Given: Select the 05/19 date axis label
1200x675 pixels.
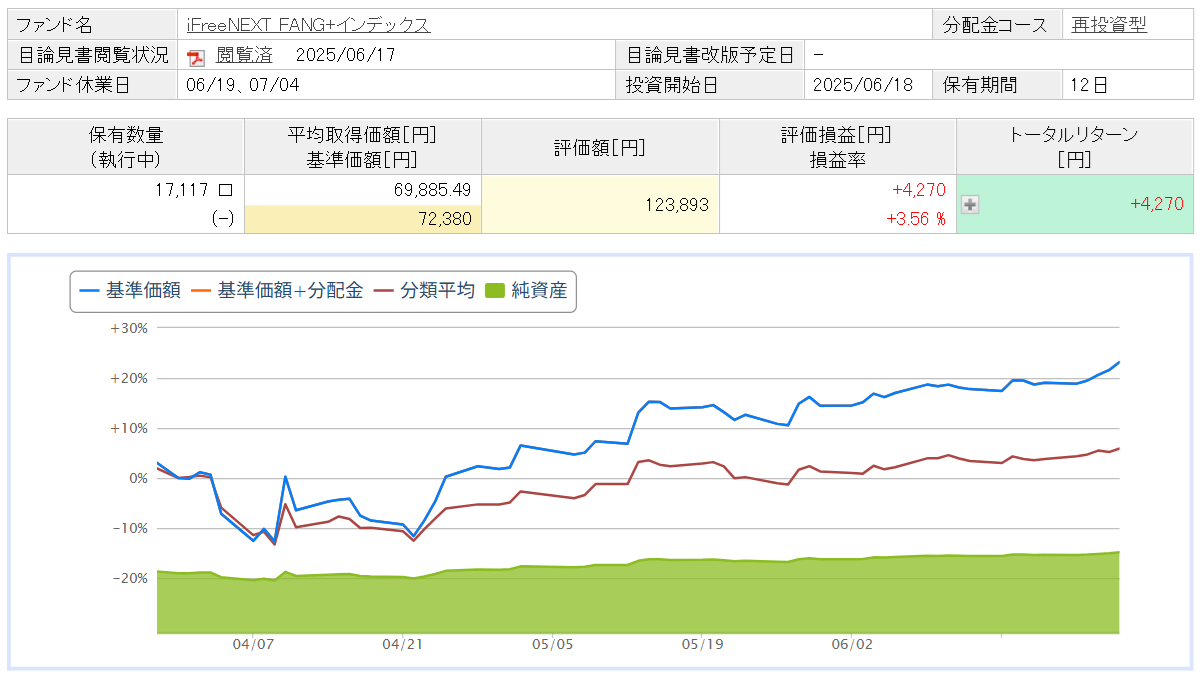Looking at the screenshot, I should pos(702,645).
